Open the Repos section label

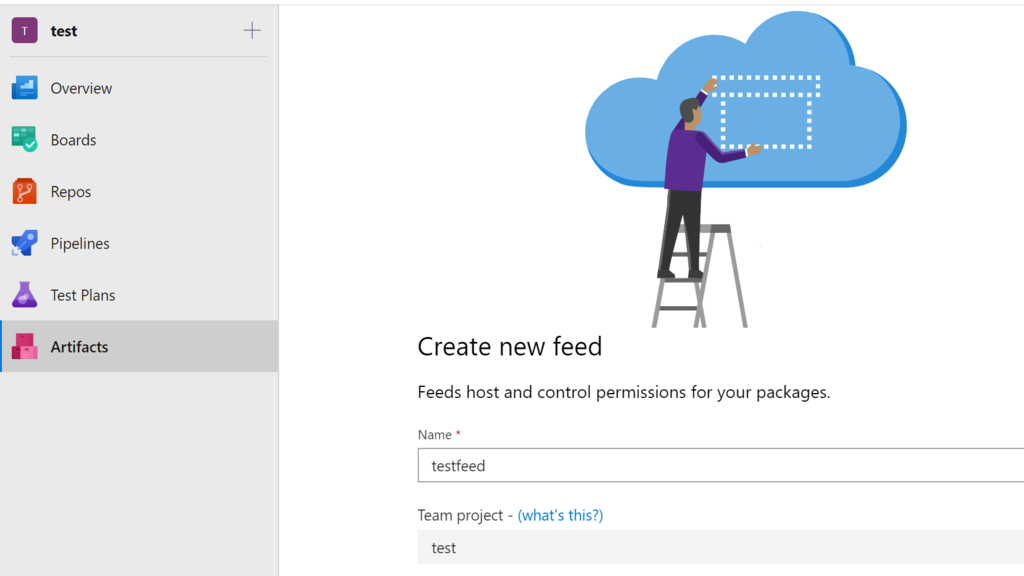(x=71, y=192)
